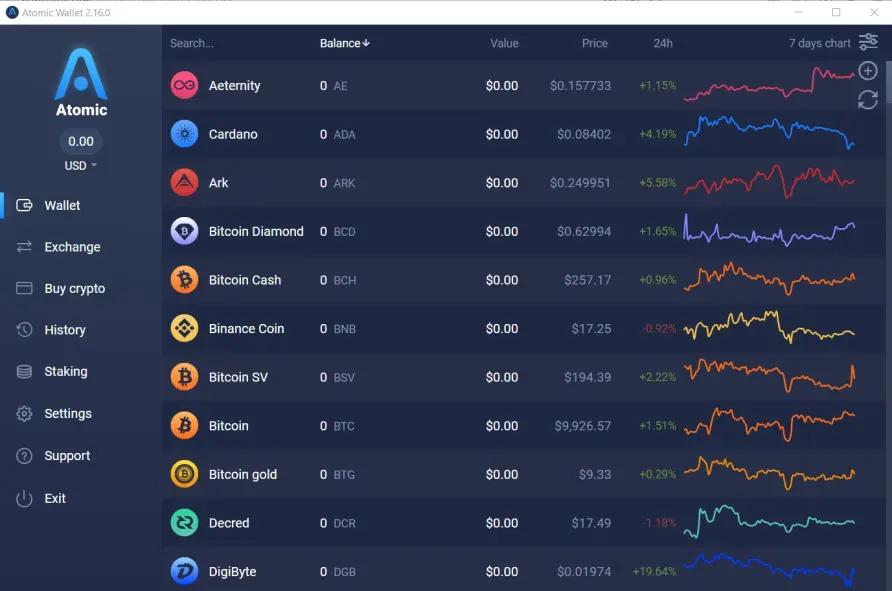Click the DigiByte coin icon
Screen dimensions: 892x591
[184, 572]
